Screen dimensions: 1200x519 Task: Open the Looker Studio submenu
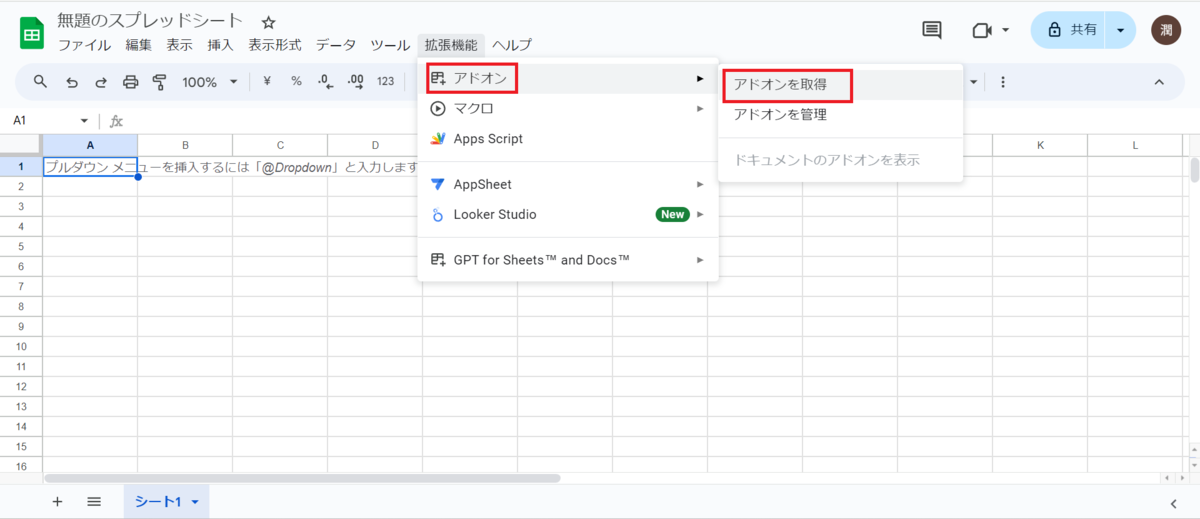(568, 214)
